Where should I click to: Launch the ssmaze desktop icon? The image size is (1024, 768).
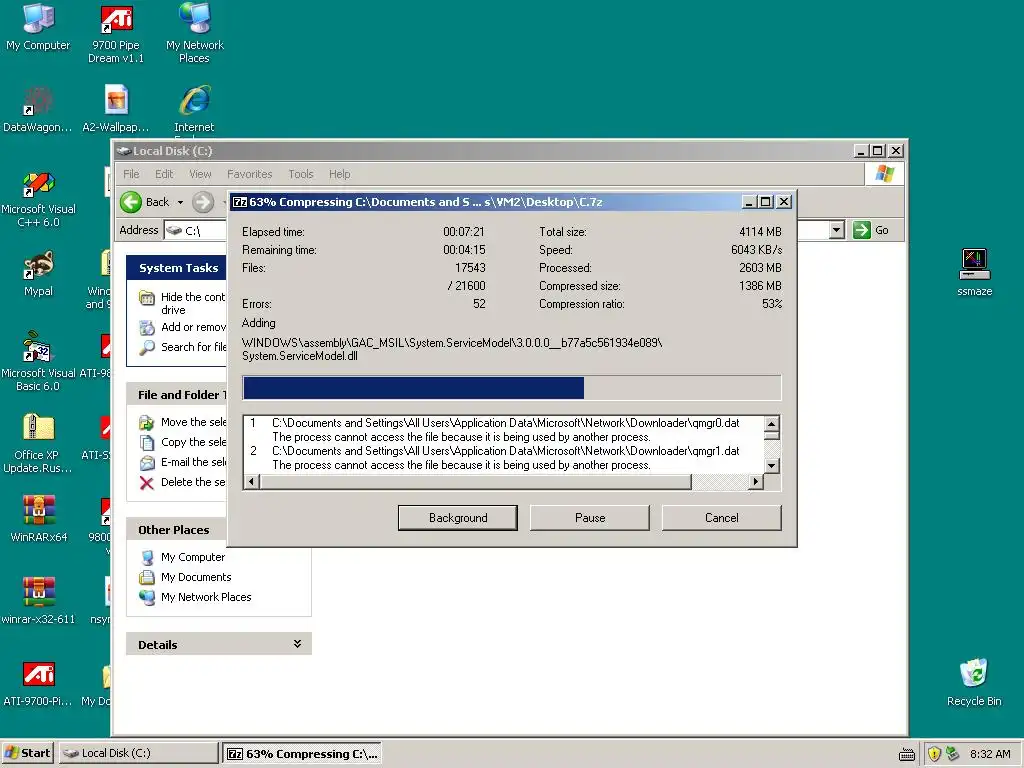point(974,273)
